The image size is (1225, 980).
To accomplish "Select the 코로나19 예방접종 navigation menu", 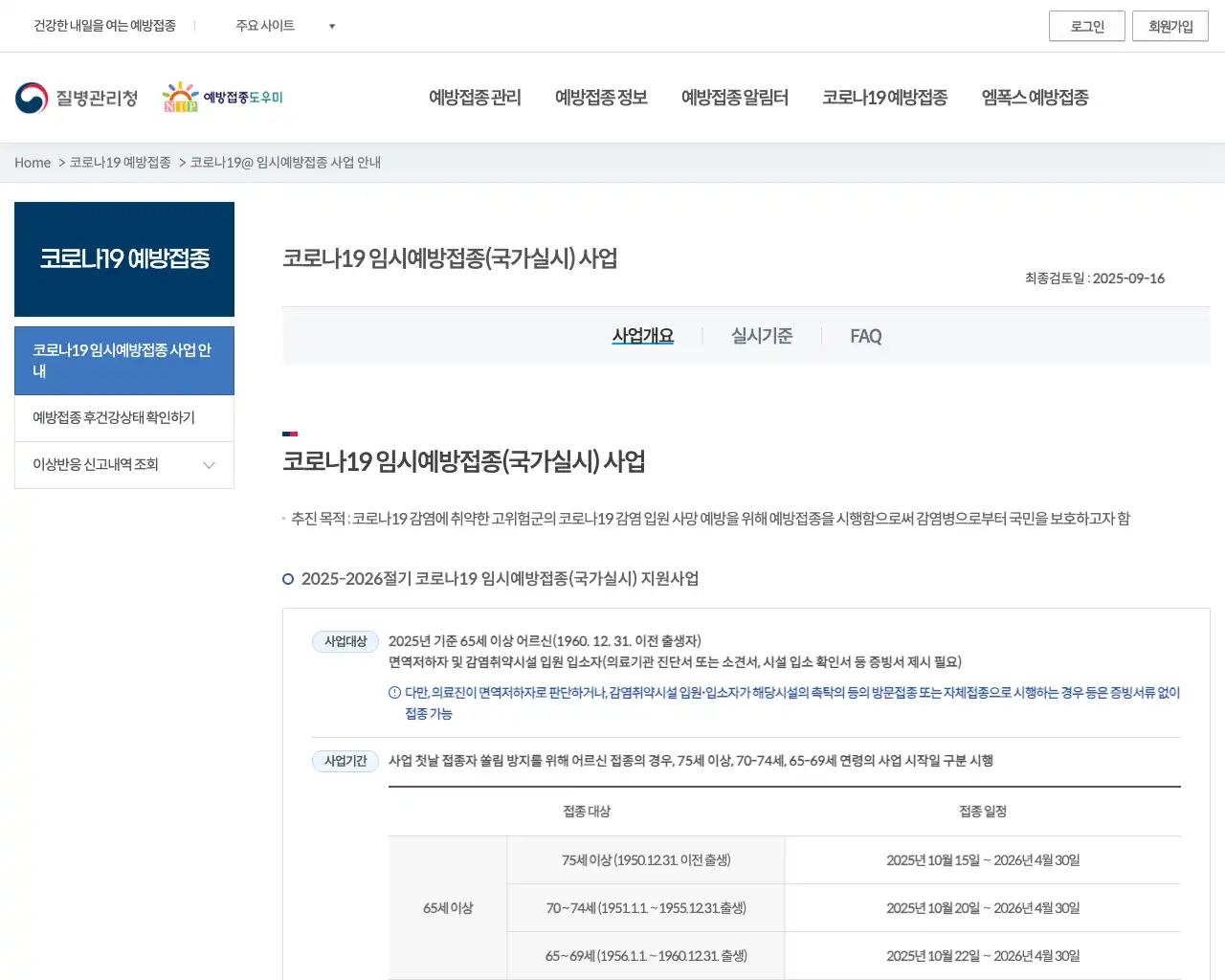I will pos(884,97).
